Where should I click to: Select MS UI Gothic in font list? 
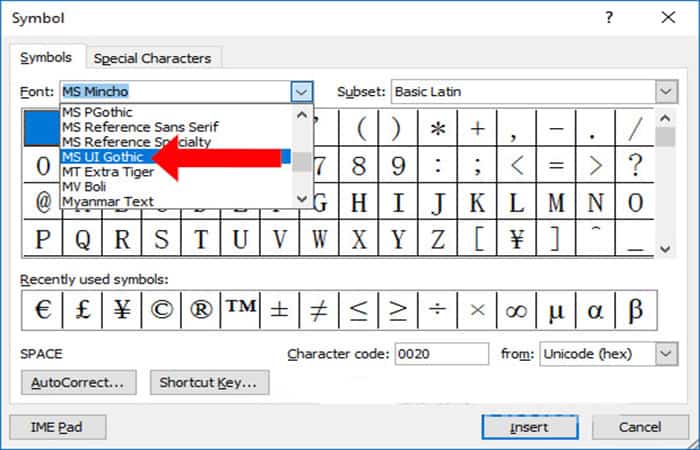pyautogui.click(x=176, y=157)
